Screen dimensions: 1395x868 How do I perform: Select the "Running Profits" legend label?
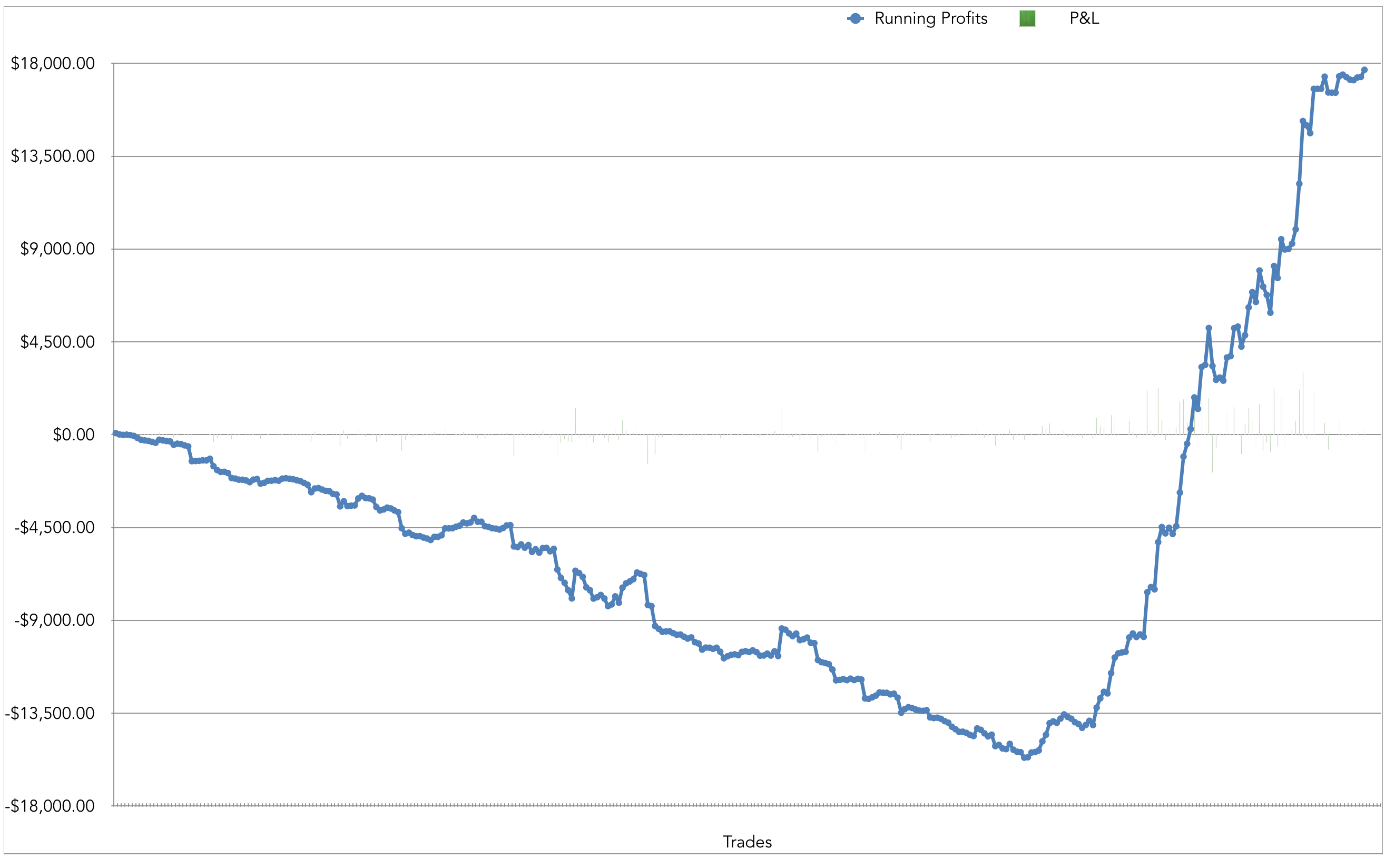[930, 19]
